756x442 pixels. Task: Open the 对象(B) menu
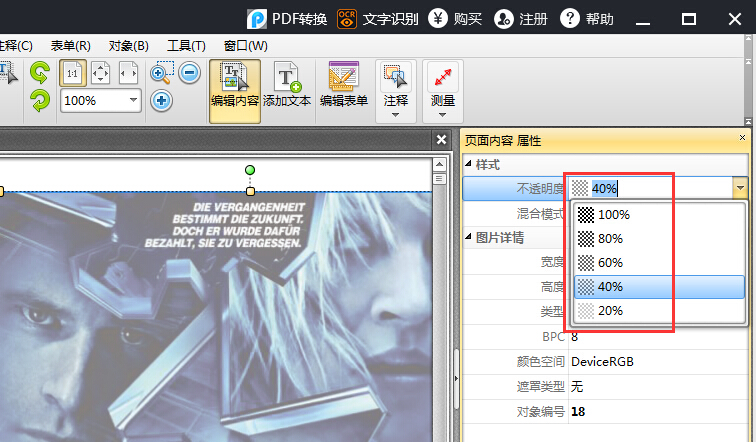(x=128, y=46)
